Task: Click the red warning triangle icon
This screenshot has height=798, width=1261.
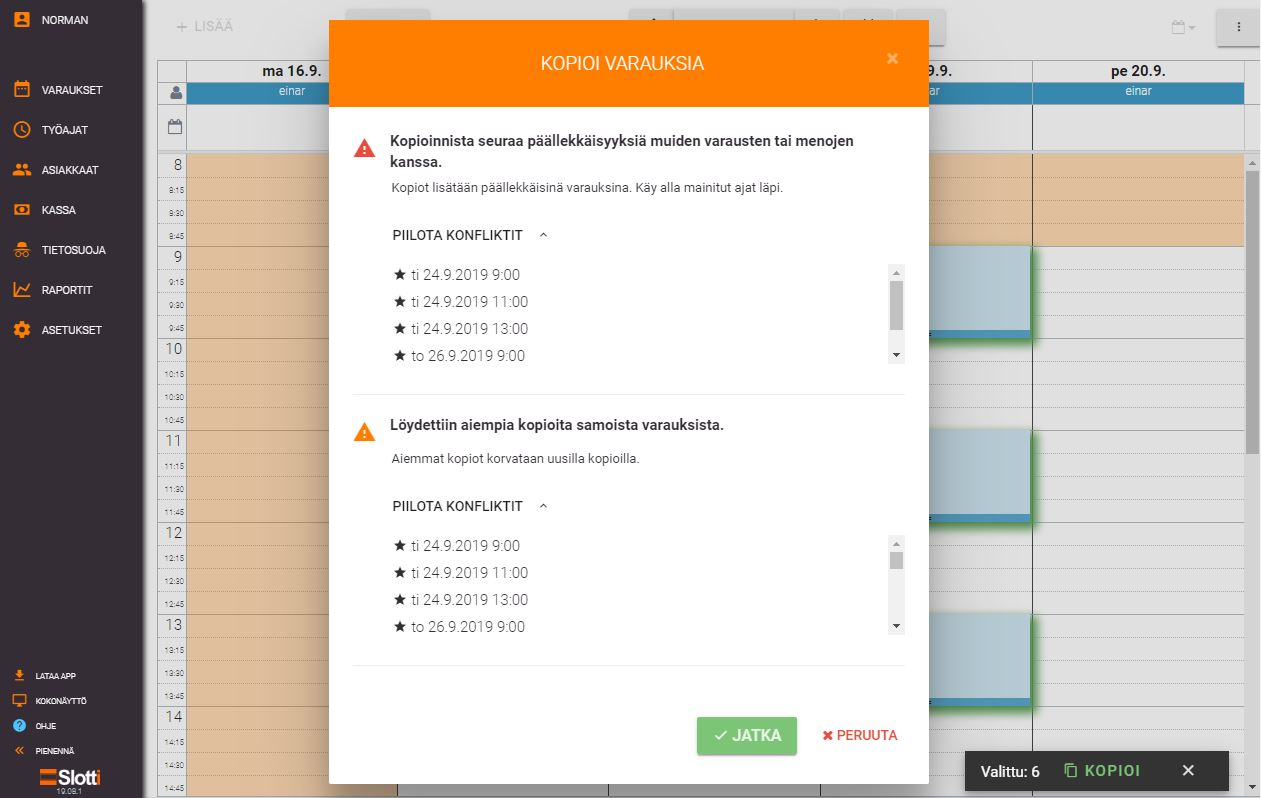Action: pos(365,148)
